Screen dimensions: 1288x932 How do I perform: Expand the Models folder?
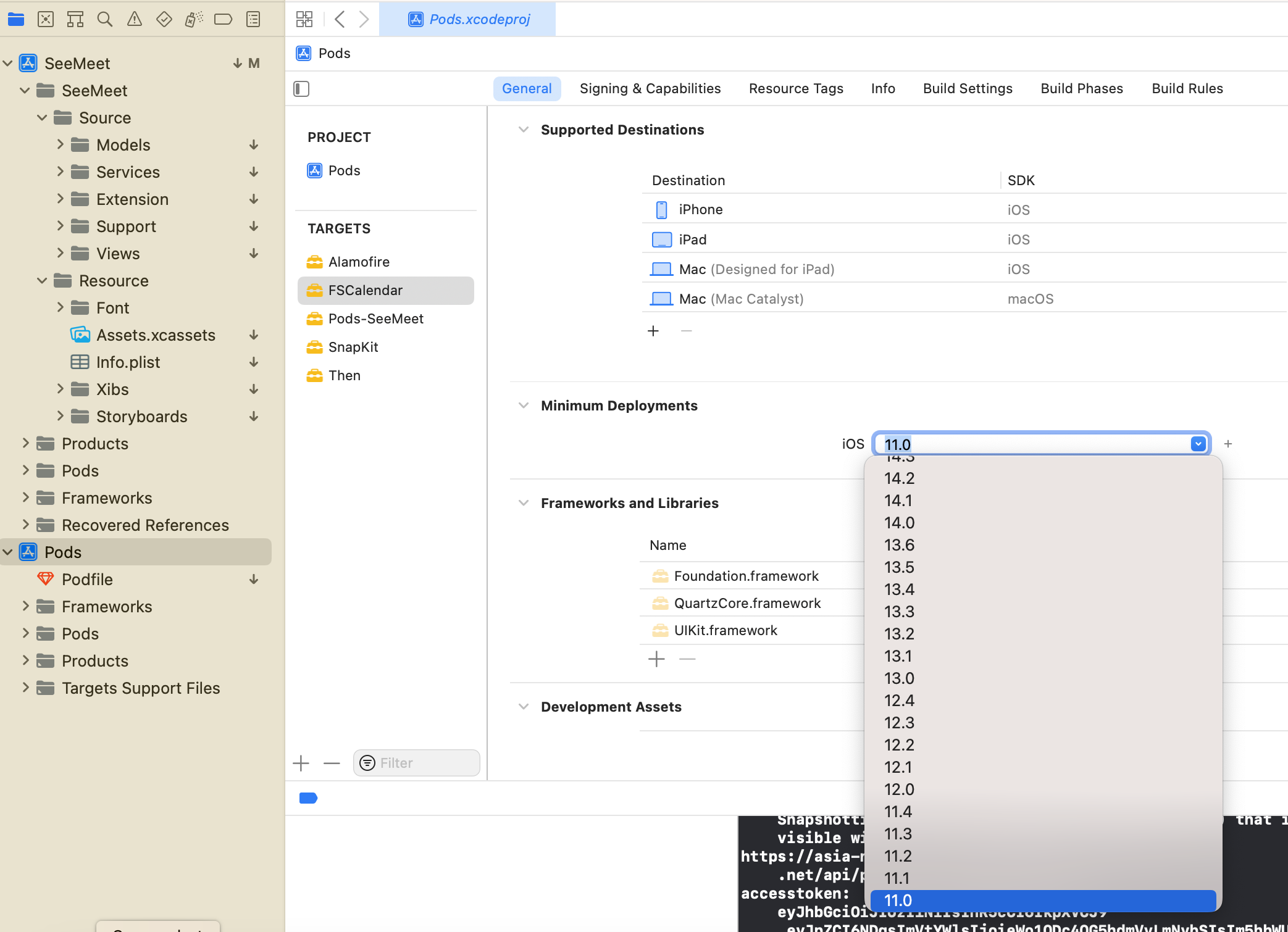tap(60, 144)
